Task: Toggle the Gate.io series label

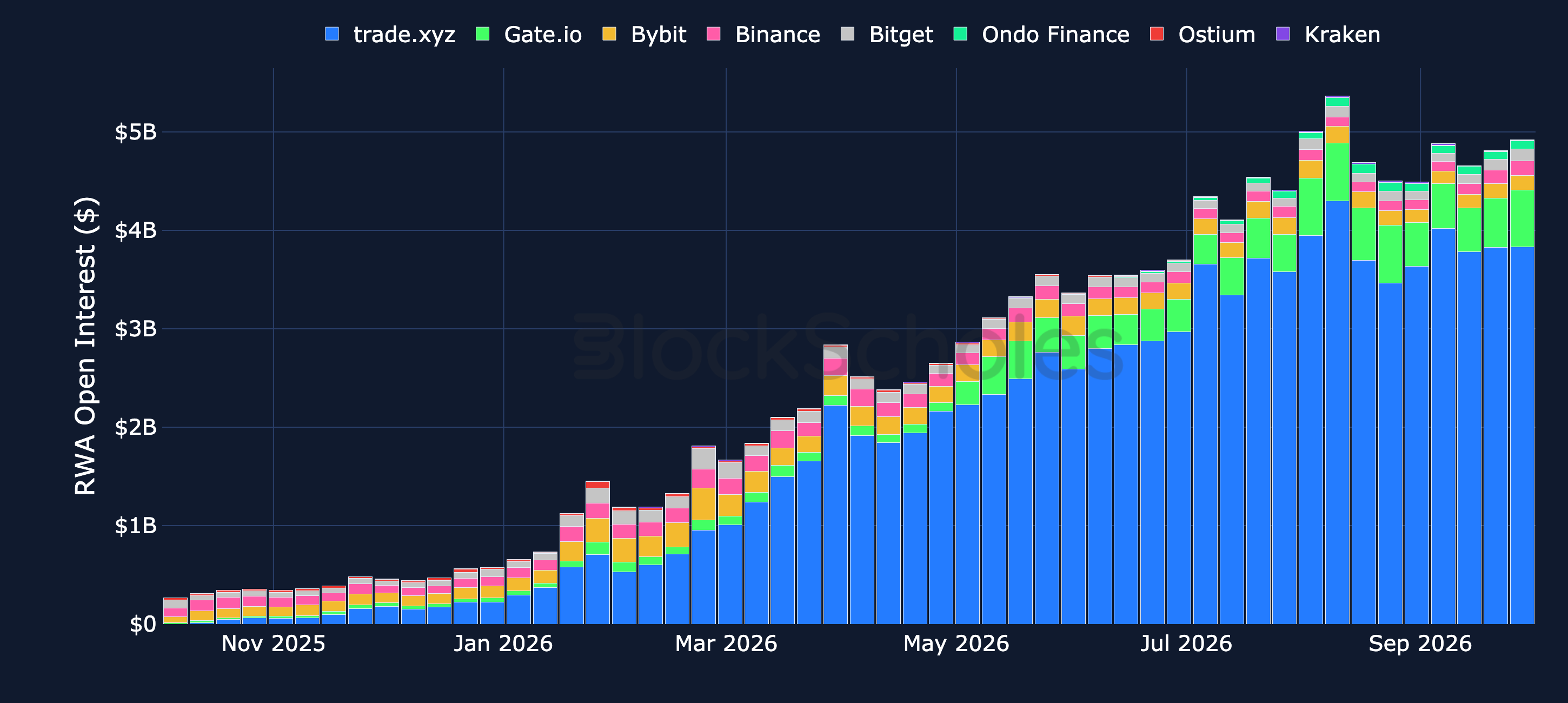Action: 543,35
